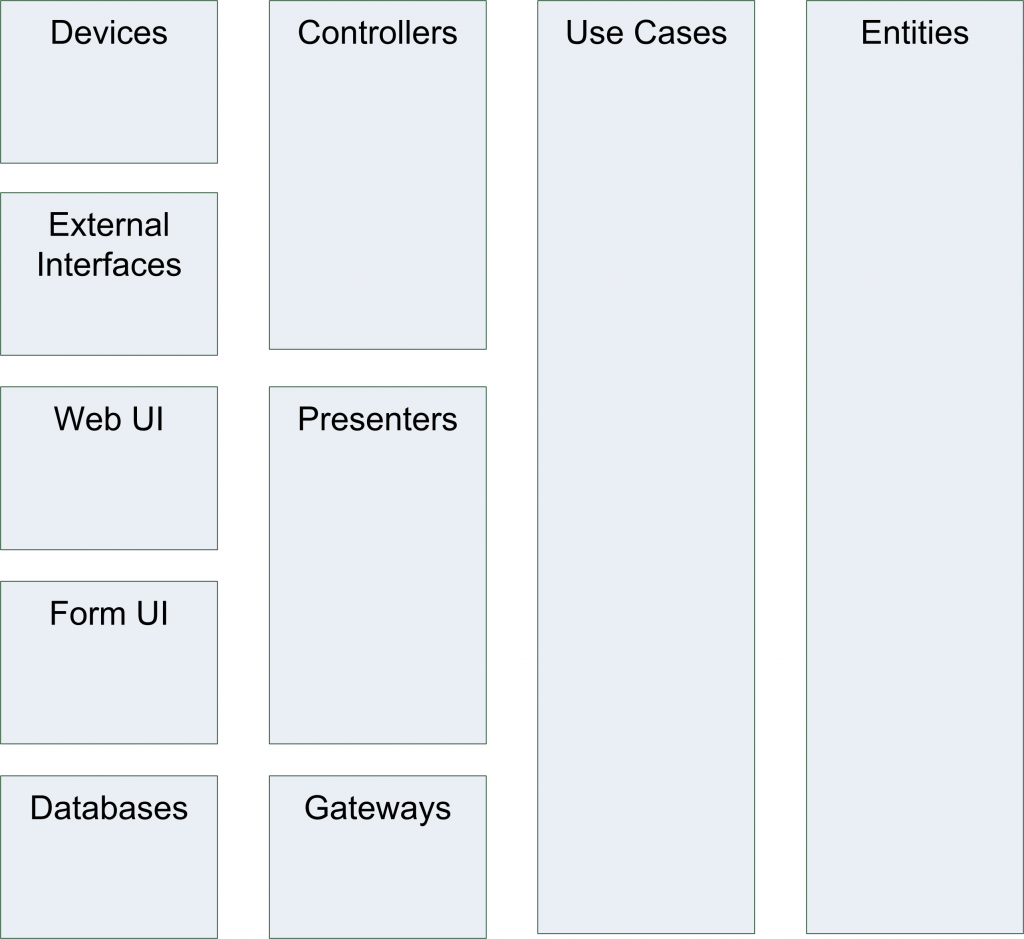This screenshot has width=1024, height=939.
Task: Click the 'Form UI' heading text
Action: click(x=109, y=613)
